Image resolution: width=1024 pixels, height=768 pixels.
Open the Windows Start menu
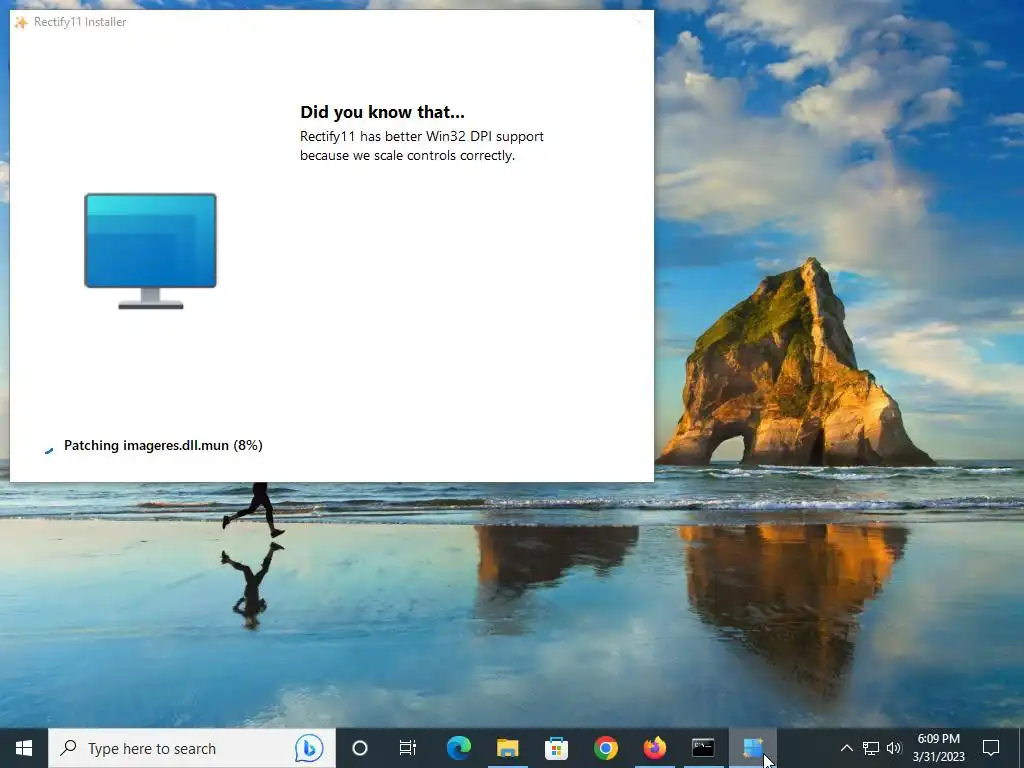pos(24,748)
